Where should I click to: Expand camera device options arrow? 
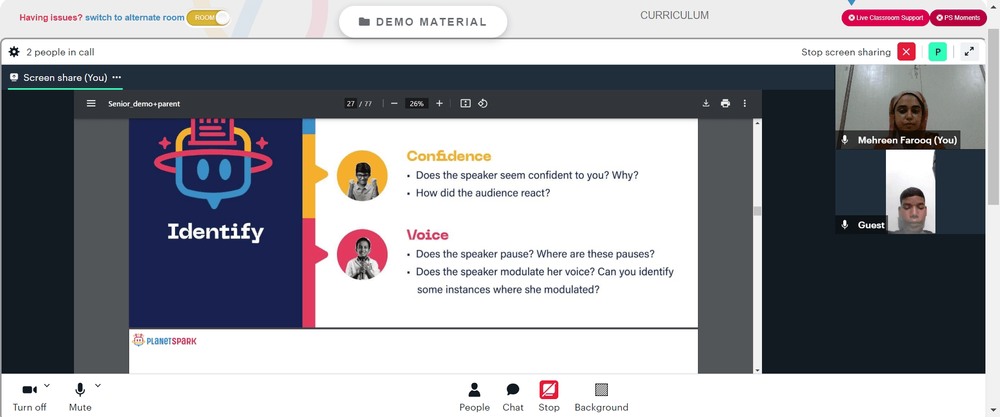47,385
